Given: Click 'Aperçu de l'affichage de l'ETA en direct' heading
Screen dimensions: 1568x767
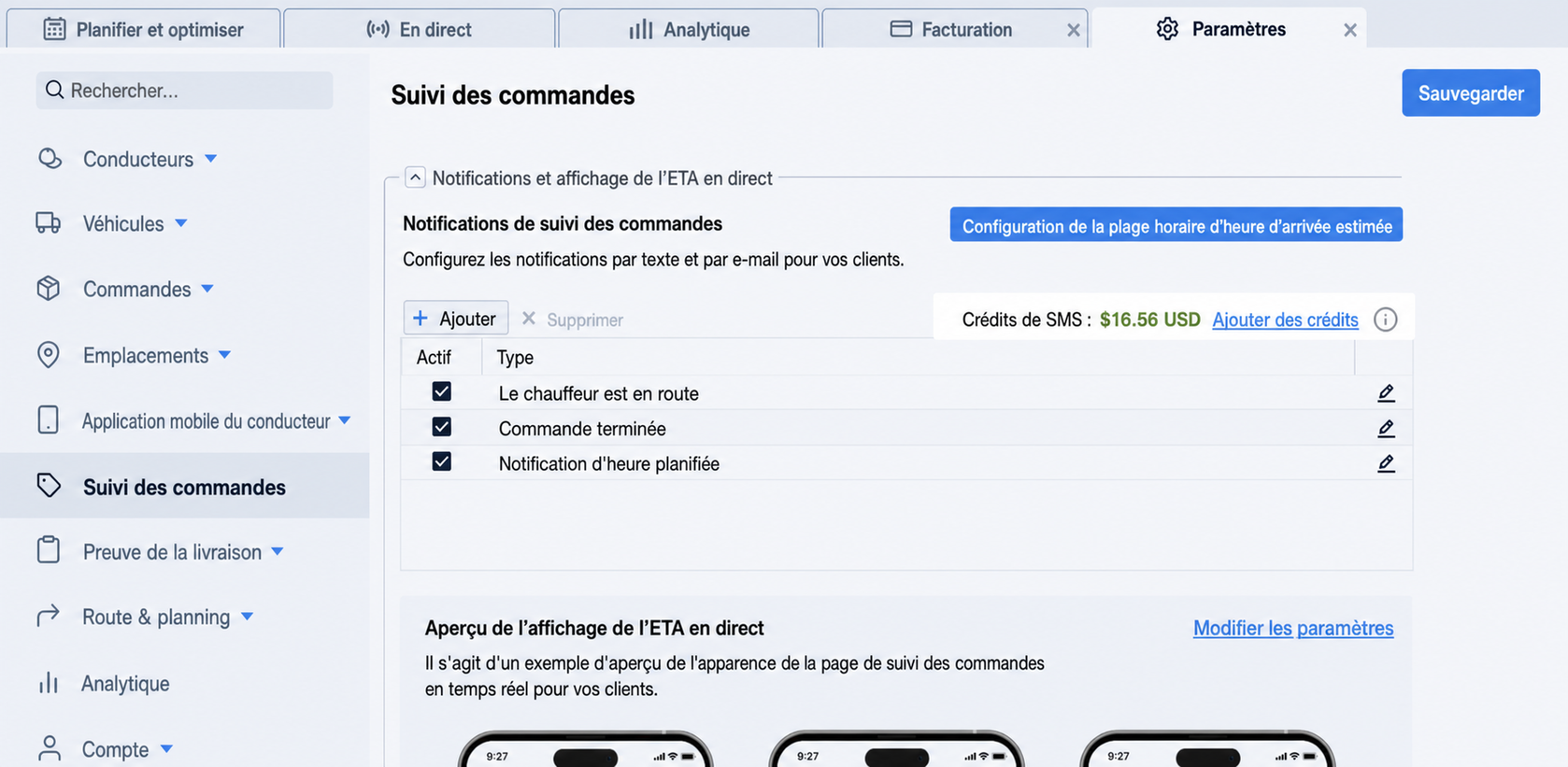Looking at the screenshot, I should [x=594, y=628].
